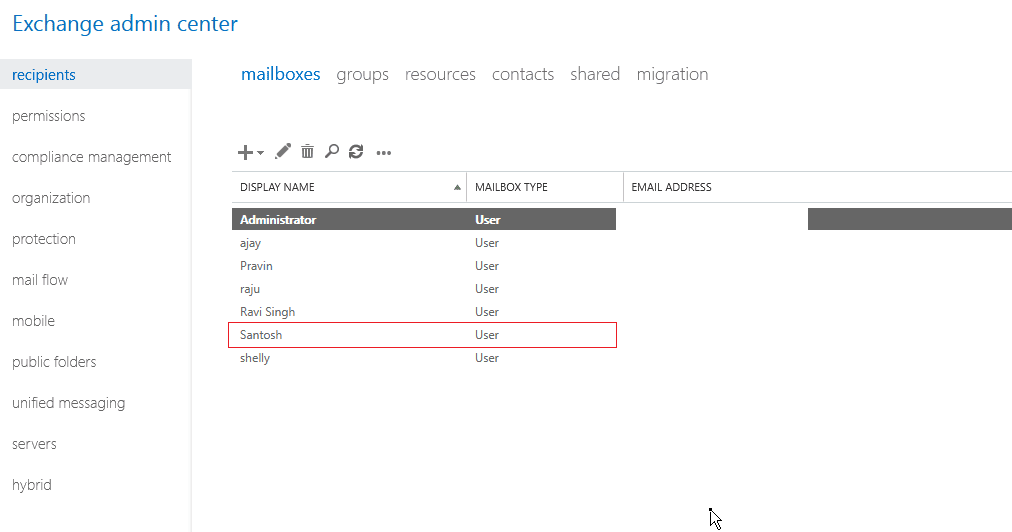Navigate to mail flow
Image resolution: width=1012 pixels, height=532 pixels.
(40, 280)
